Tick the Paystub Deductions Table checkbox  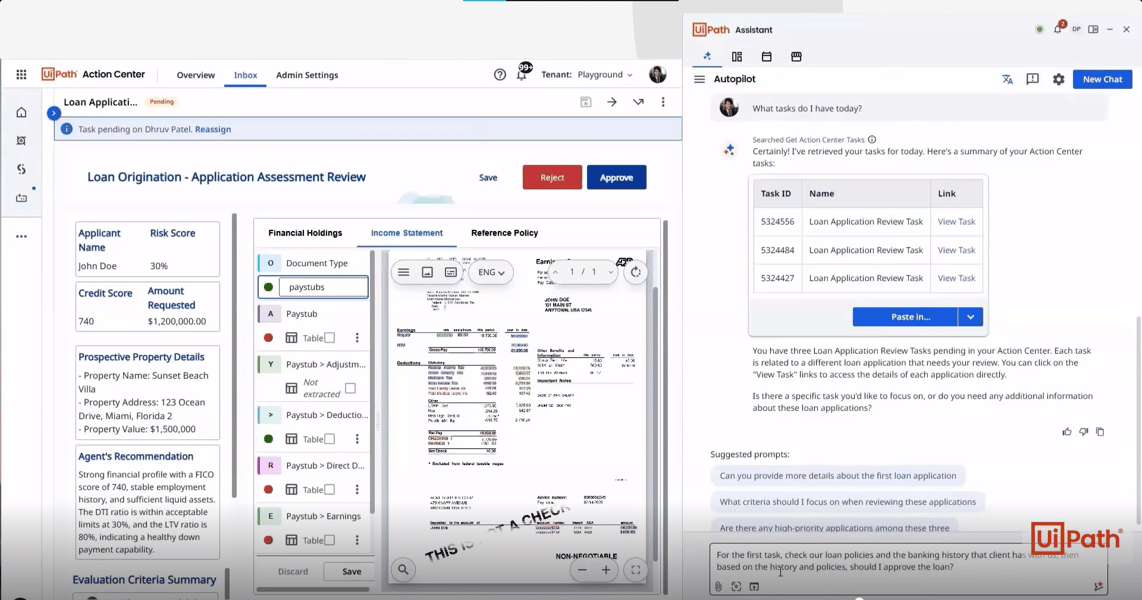(x=330, y=439)
